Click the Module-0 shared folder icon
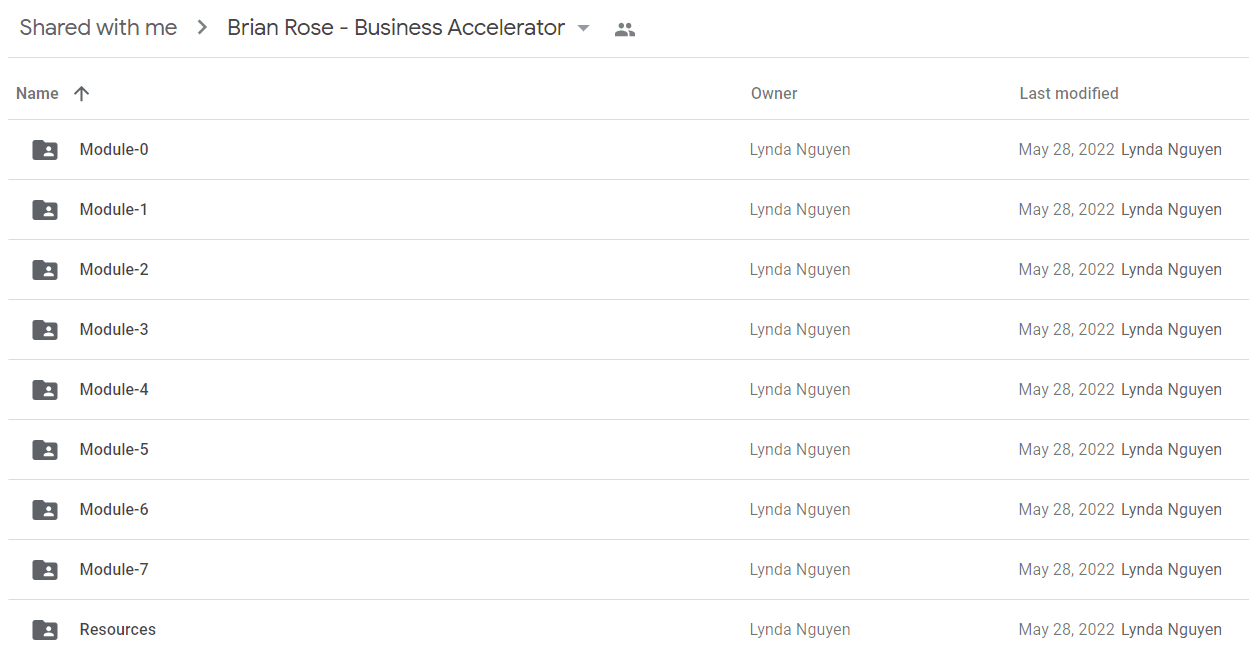Screen dimensions: 1249x654 coord(45,150)
